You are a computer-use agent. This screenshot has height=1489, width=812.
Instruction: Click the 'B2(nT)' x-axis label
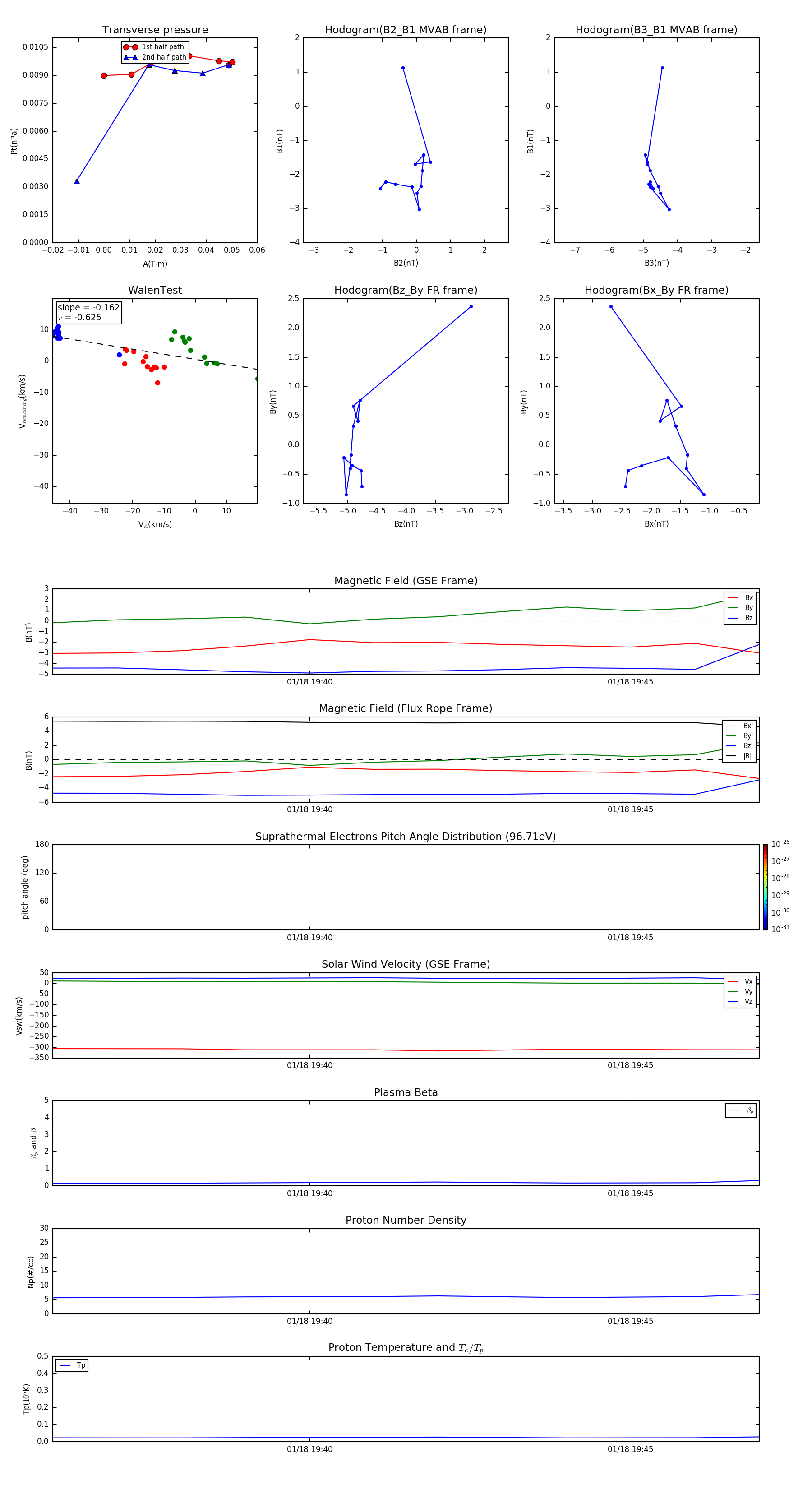pos(406,263)
